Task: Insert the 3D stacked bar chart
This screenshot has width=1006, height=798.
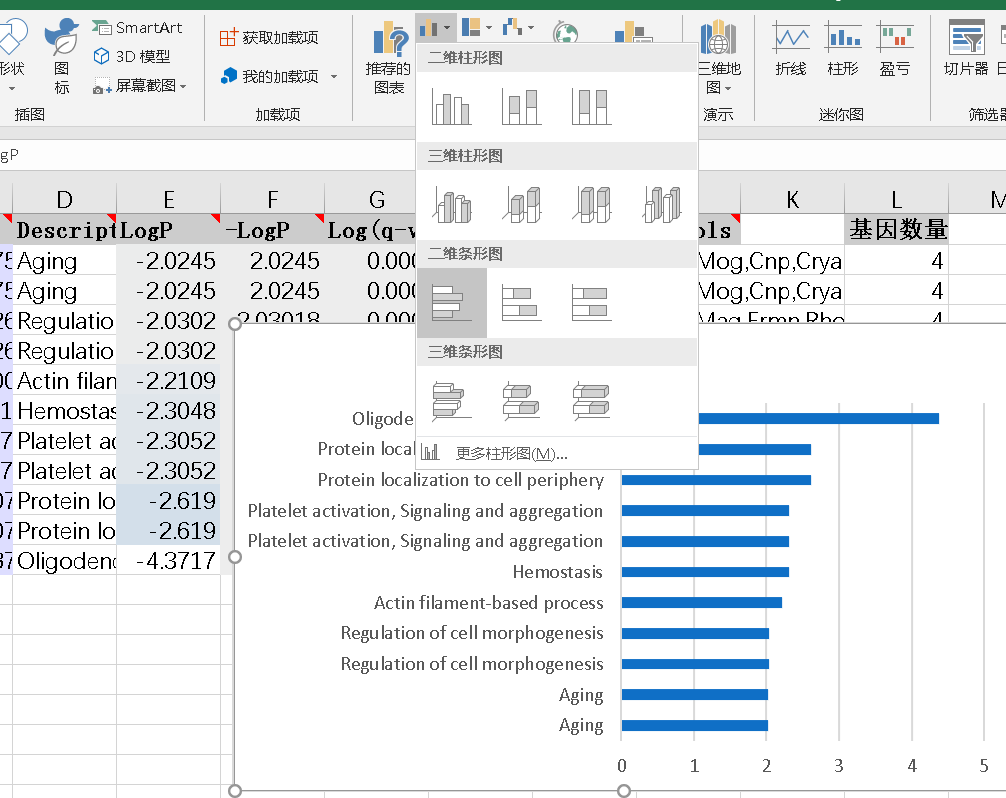Action: 522,401
